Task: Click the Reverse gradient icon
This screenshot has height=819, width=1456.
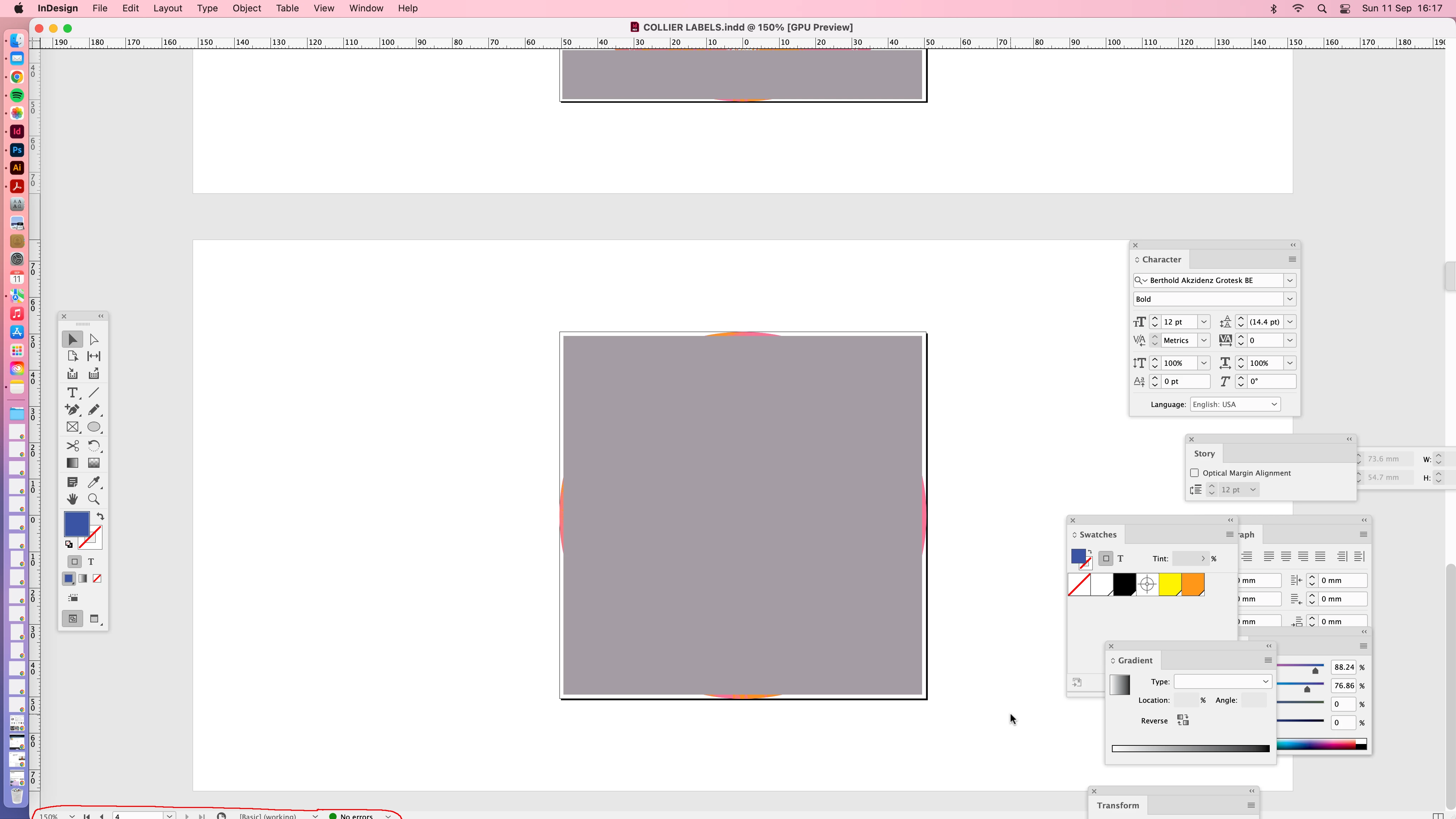Action: coord(1182,720)
